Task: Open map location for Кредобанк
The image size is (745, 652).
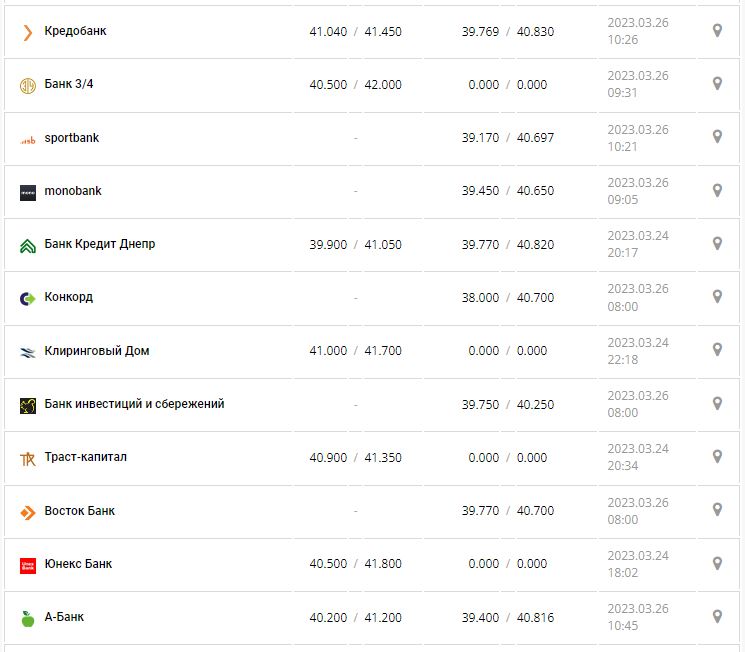Action: pos(717,31)
